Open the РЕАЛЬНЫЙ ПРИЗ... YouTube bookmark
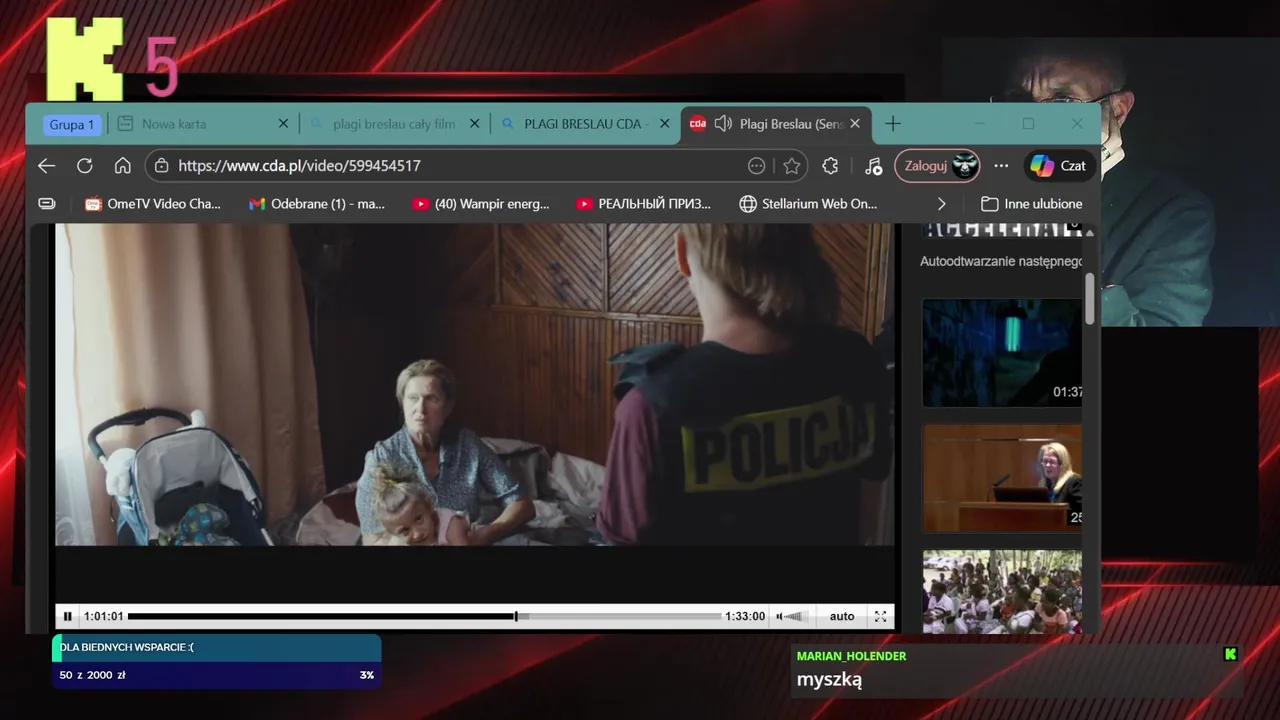 point(645,204)
